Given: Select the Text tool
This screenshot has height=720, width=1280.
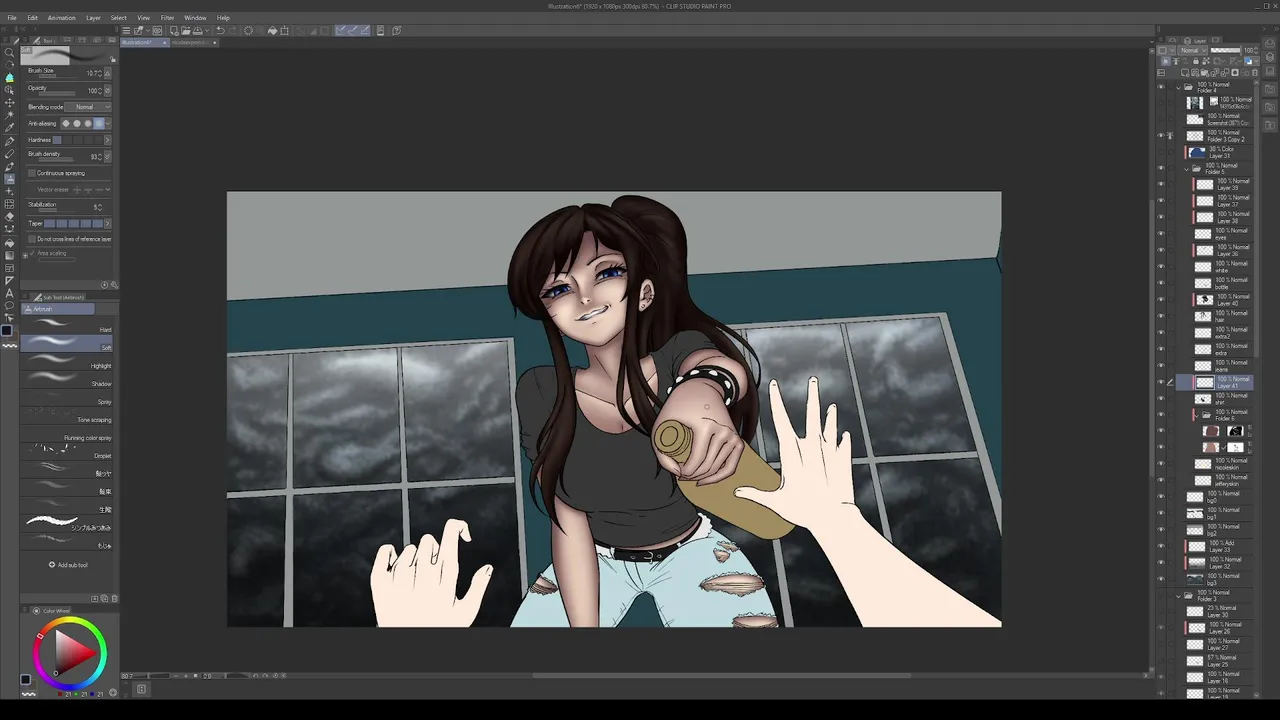Looking at the screenshot, I should (x=8, y=293).
